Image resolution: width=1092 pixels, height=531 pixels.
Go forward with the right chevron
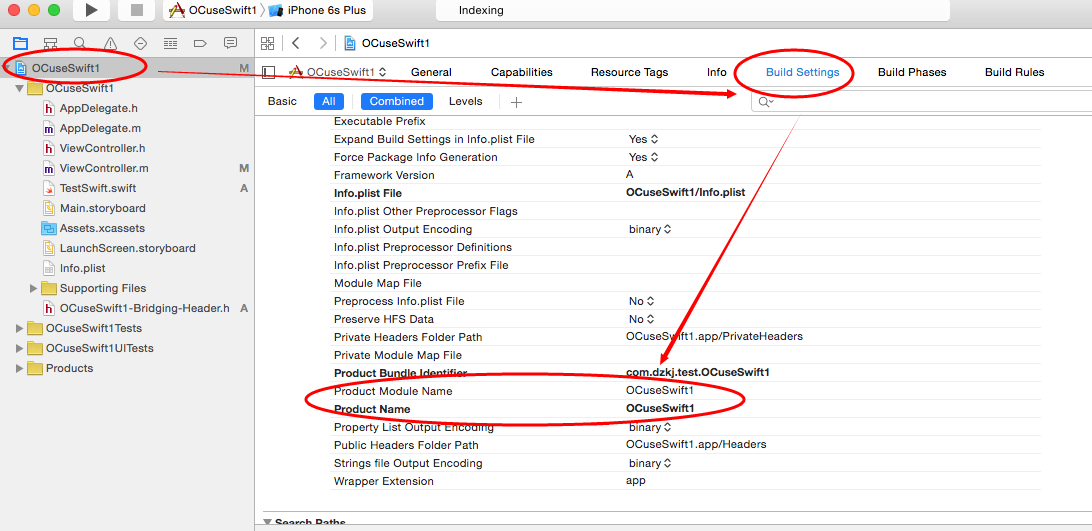pos(322,43)
